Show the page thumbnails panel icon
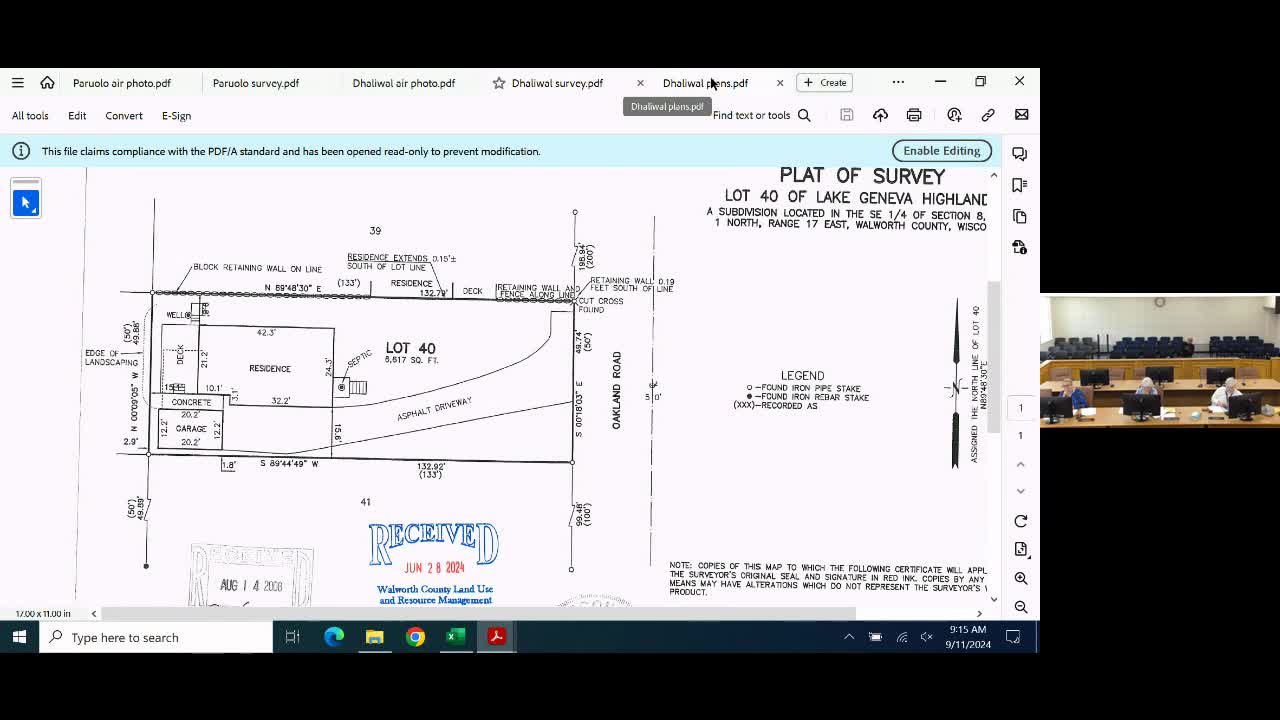Screen dimensions: 1280x720 coord(1020,216)
